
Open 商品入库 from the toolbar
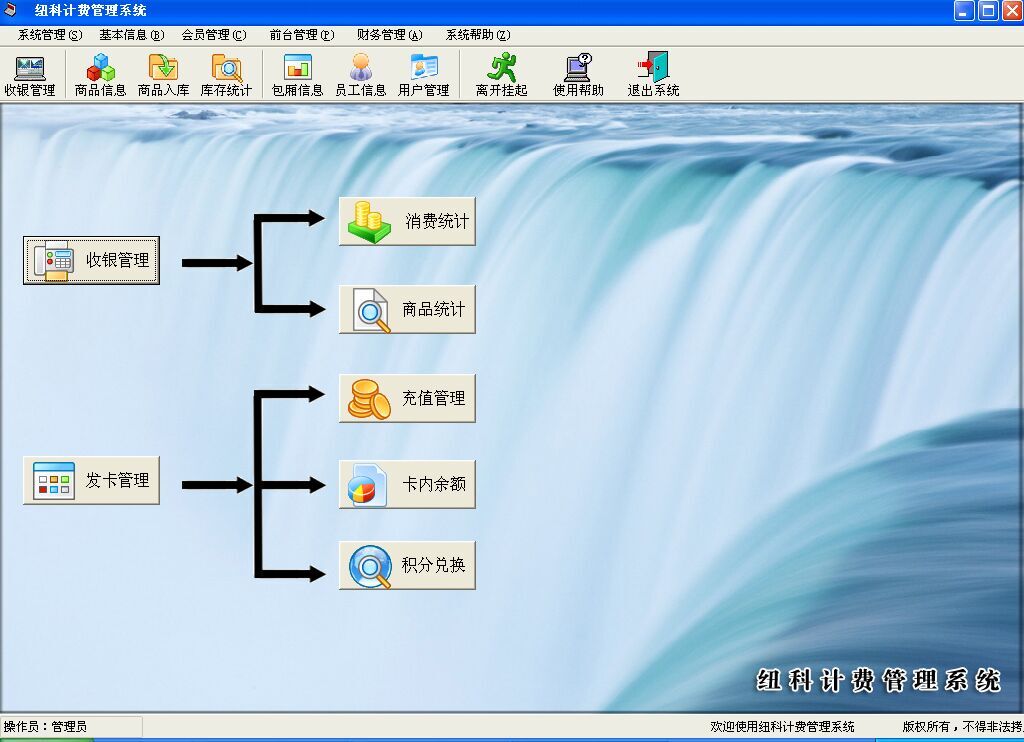(x=163, y=75)
